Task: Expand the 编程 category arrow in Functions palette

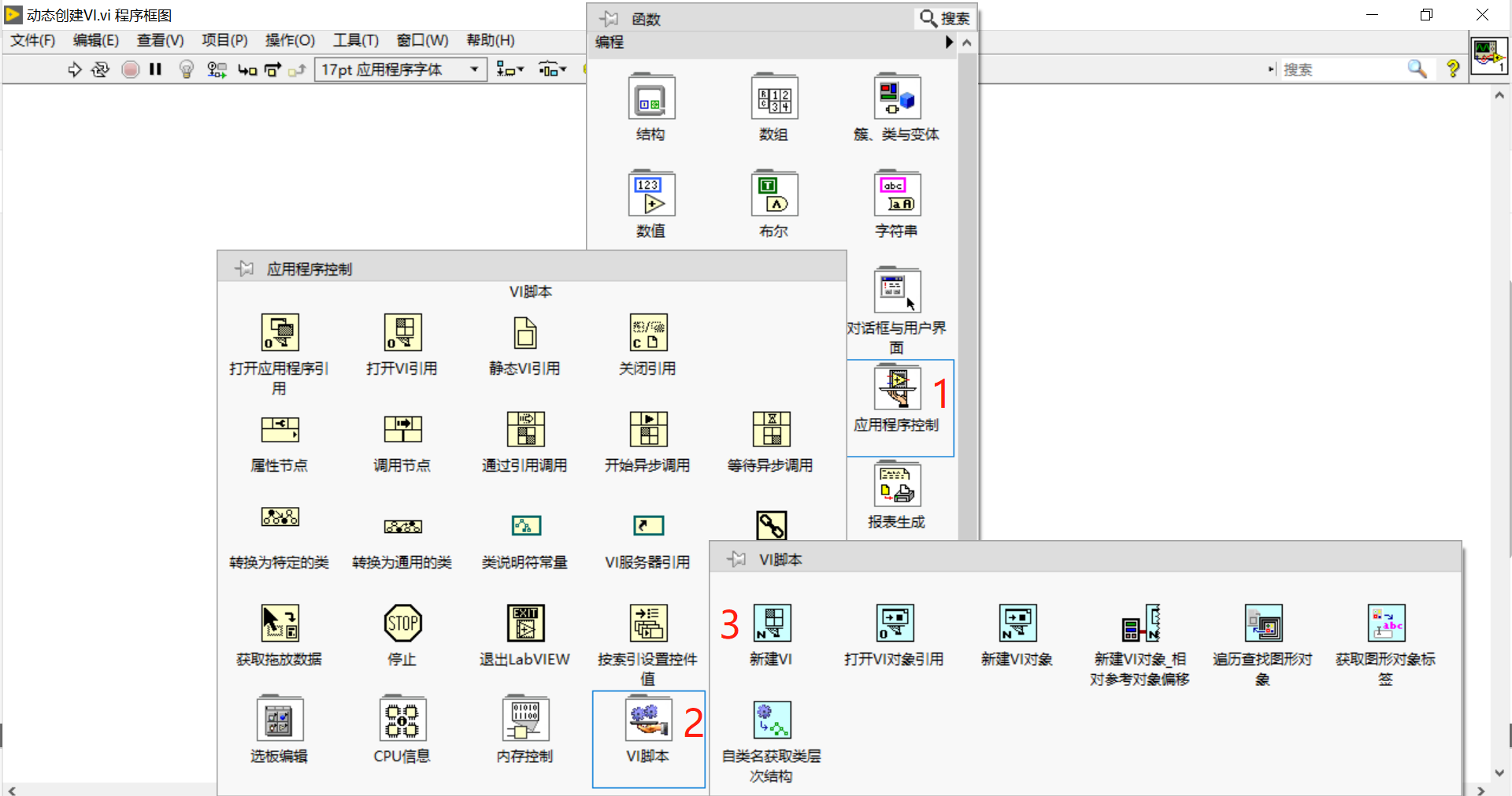Action: (949, 43)
